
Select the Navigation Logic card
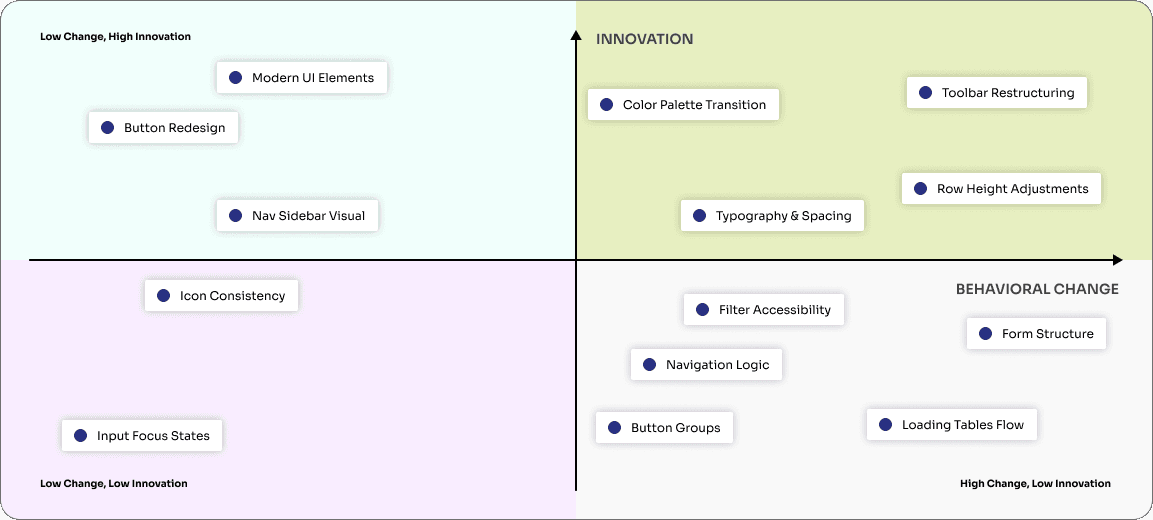point(706,365)
